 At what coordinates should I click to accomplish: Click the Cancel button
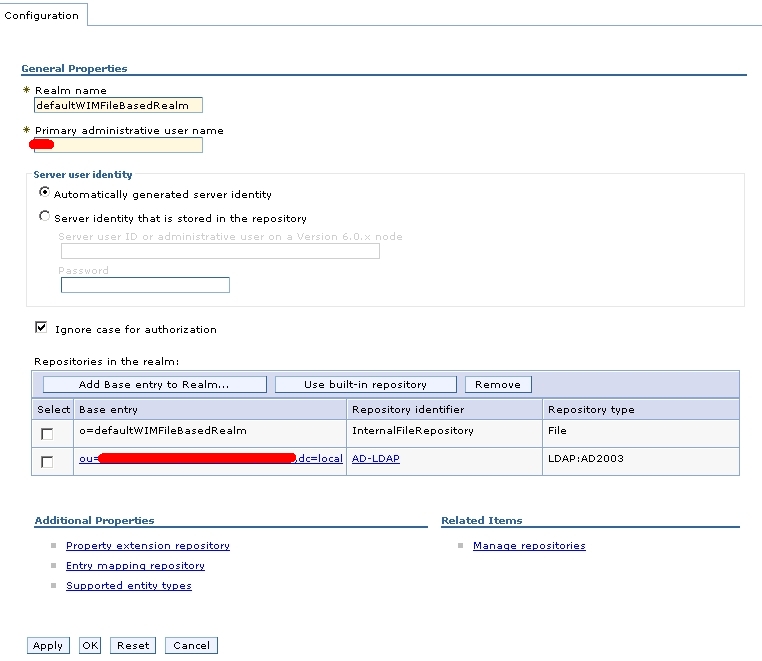[x=191, y=645]
